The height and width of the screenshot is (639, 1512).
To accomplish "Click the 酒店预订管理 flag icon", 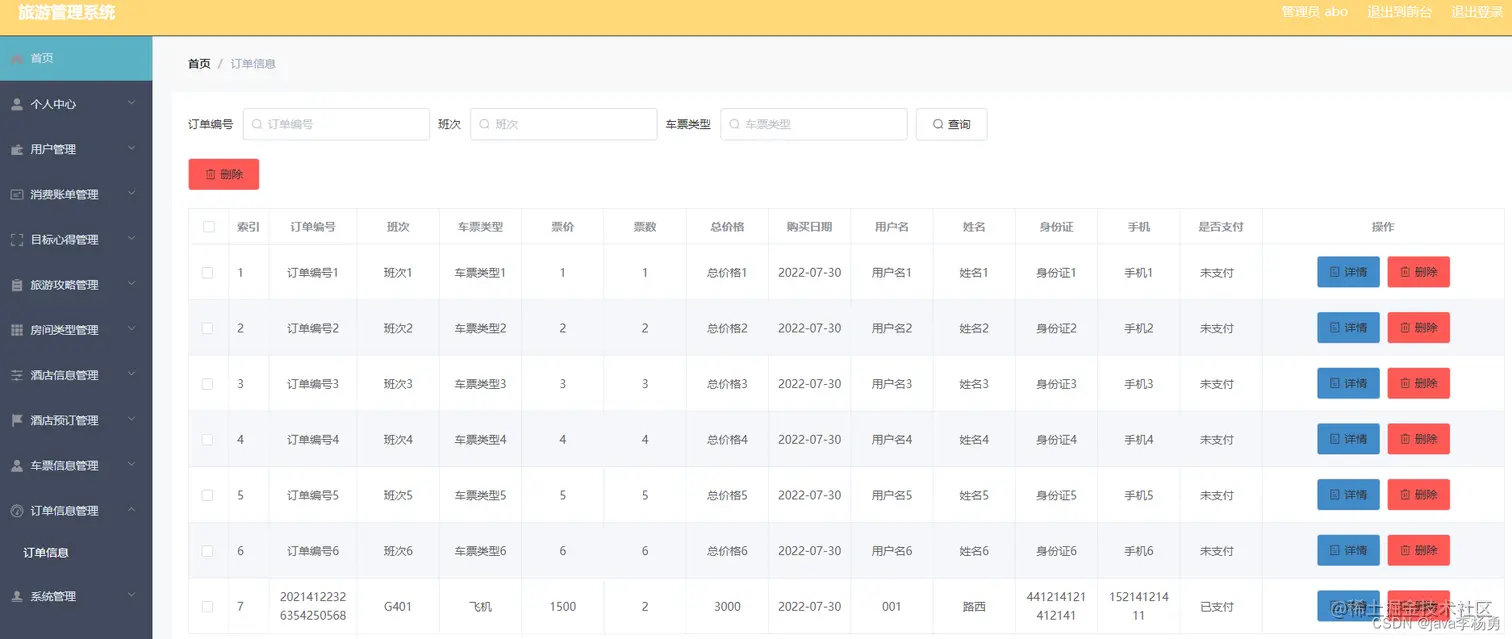I will point(17,420).
